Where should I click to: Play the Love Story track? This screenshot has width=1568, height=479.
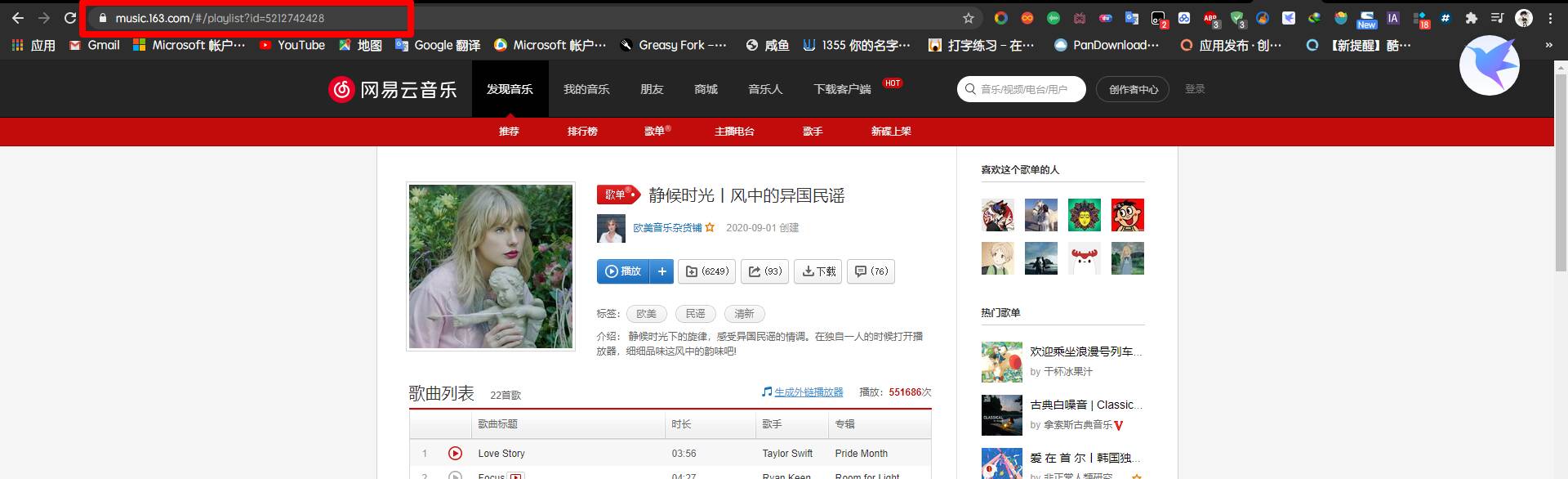[456, 454]
